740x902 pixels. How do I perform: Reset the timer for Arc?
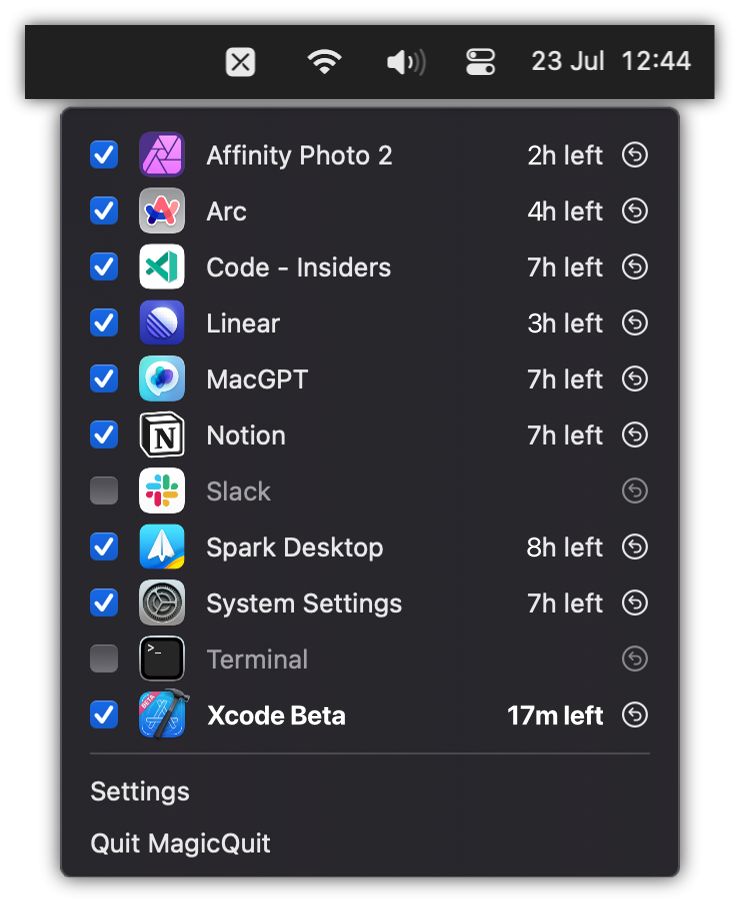click(x=635, y=211)
